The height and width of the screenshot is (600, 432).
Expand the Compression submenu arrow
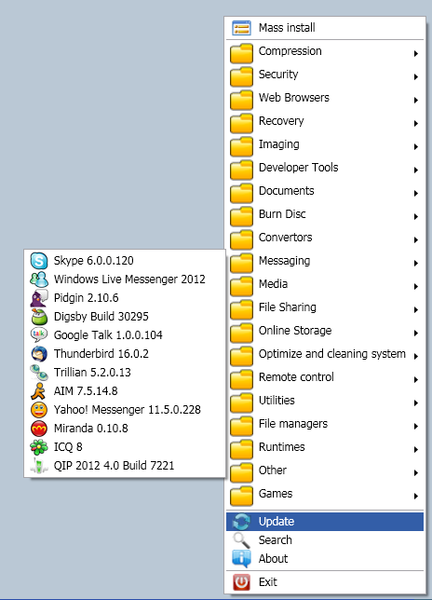coord(416,54)
